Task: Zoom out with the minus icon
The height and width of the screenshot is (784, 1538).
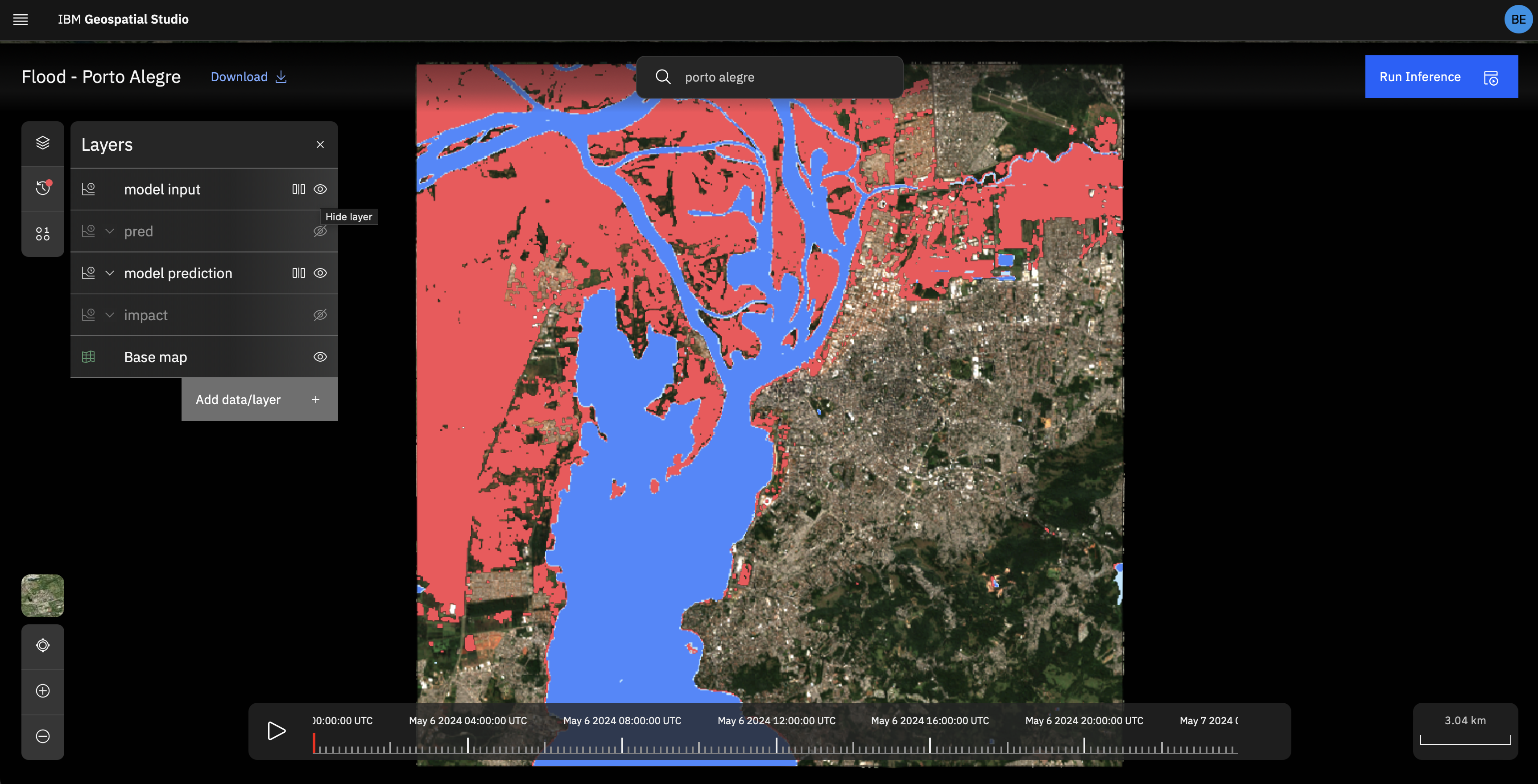Action: coord(42,736)
